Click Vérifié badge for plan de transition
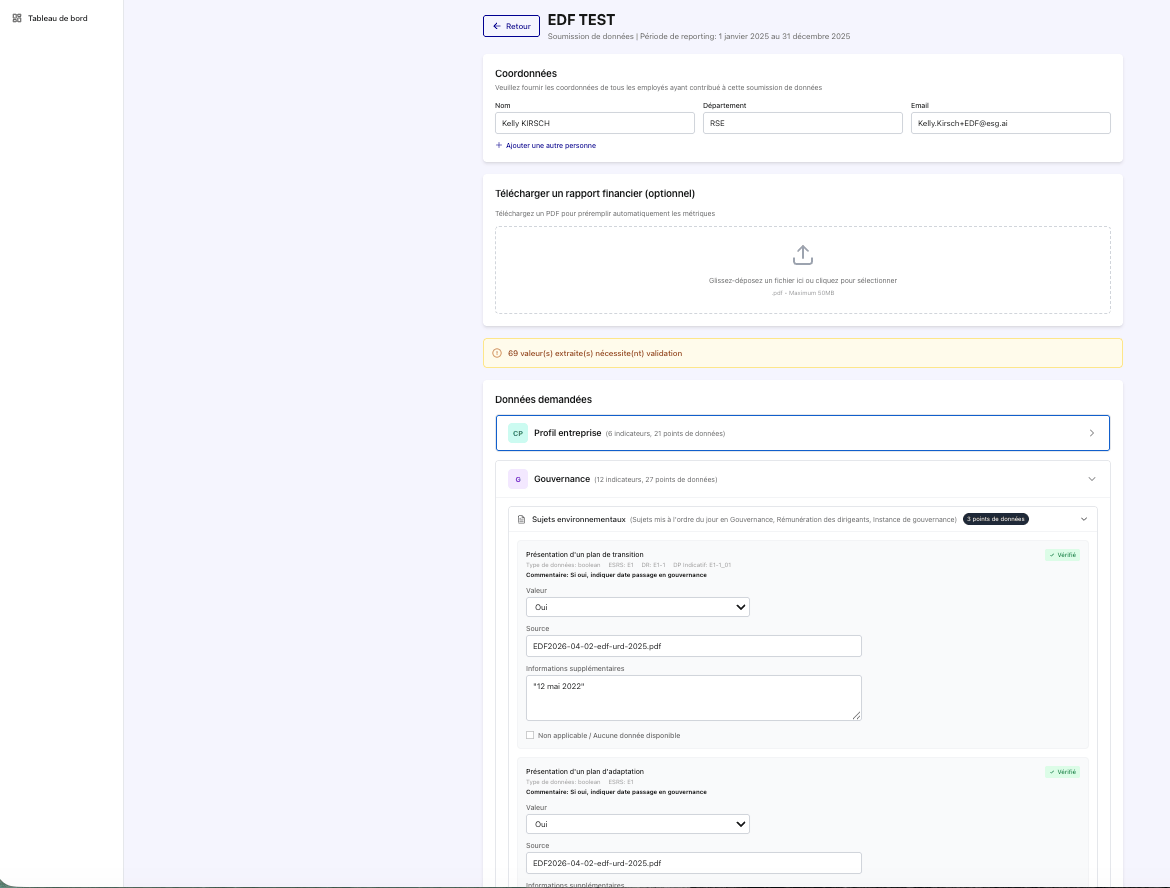This screenshot has height=888, width=1170. (x=1063, y=555)
